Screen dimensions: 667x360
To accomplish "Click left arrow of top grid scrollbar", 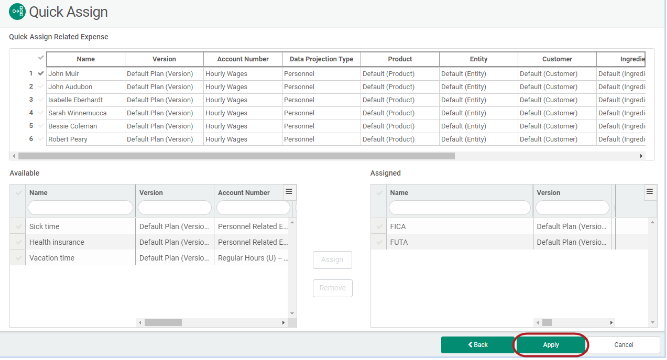I will 14,156.
